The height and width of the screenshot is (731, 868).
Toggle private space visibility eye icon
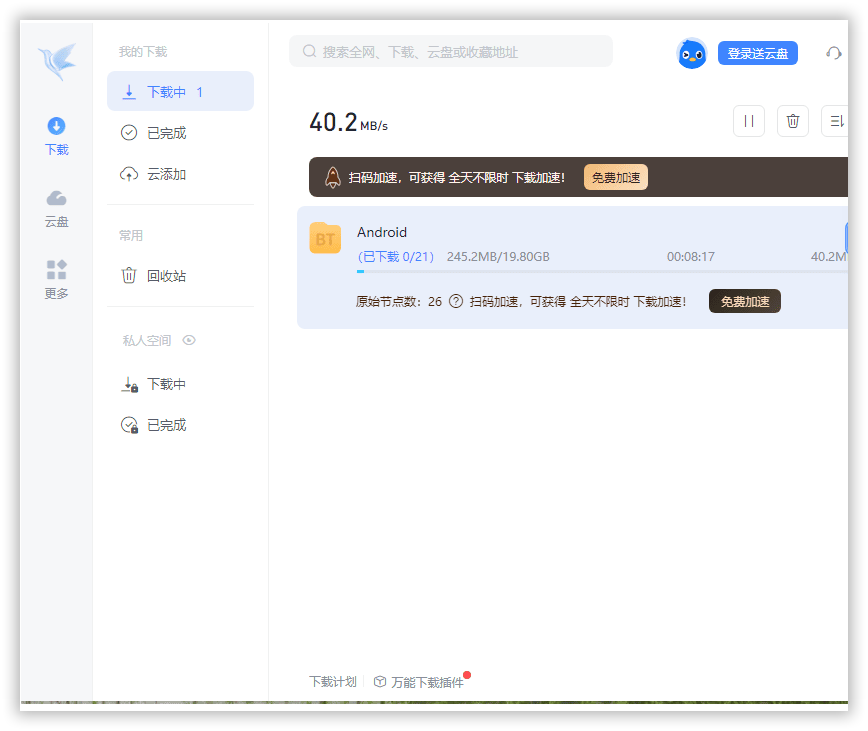(189, 340)
